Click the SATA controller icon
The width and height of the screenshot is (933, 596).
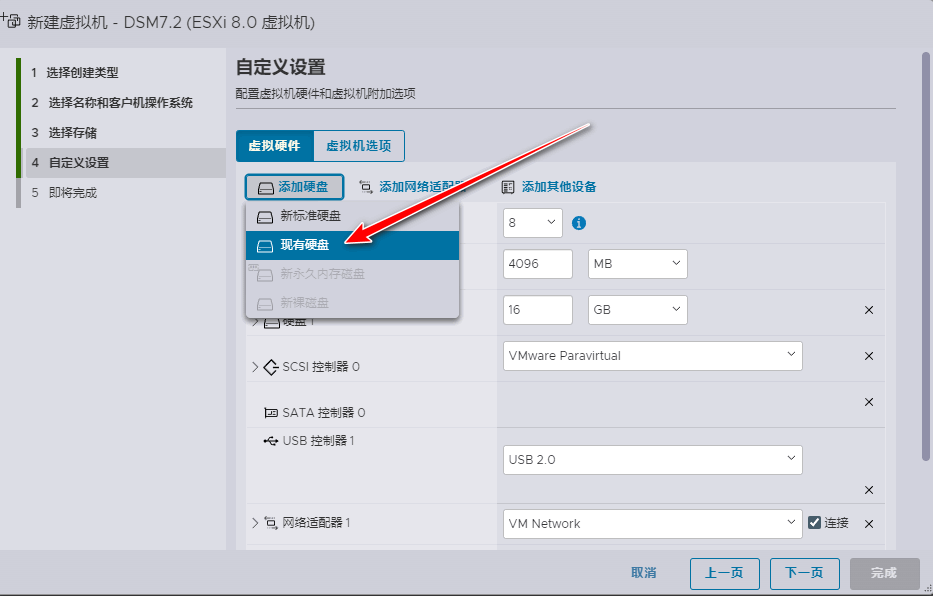point(271,413)
